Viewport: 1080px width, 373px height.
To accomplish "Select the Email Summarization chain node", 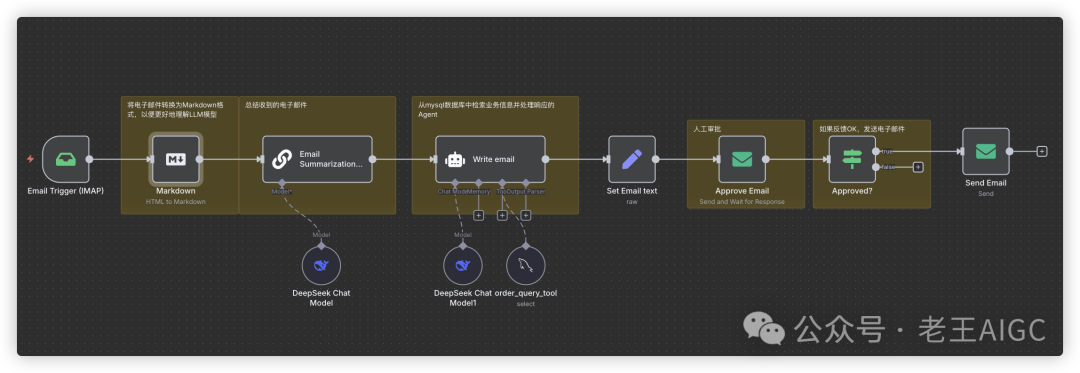I will (318, 159).
